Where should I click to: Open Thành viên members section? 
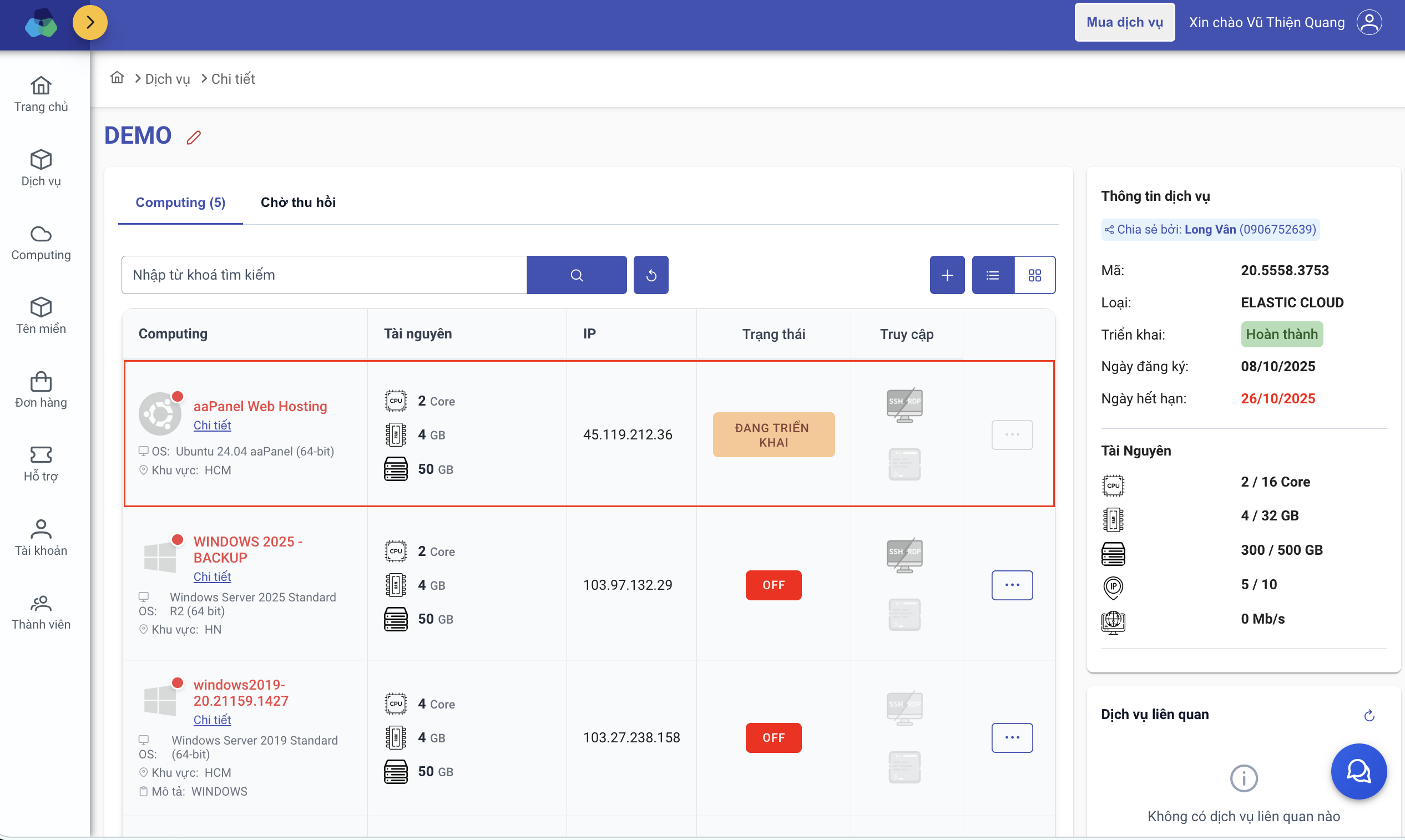pos(41,611)
